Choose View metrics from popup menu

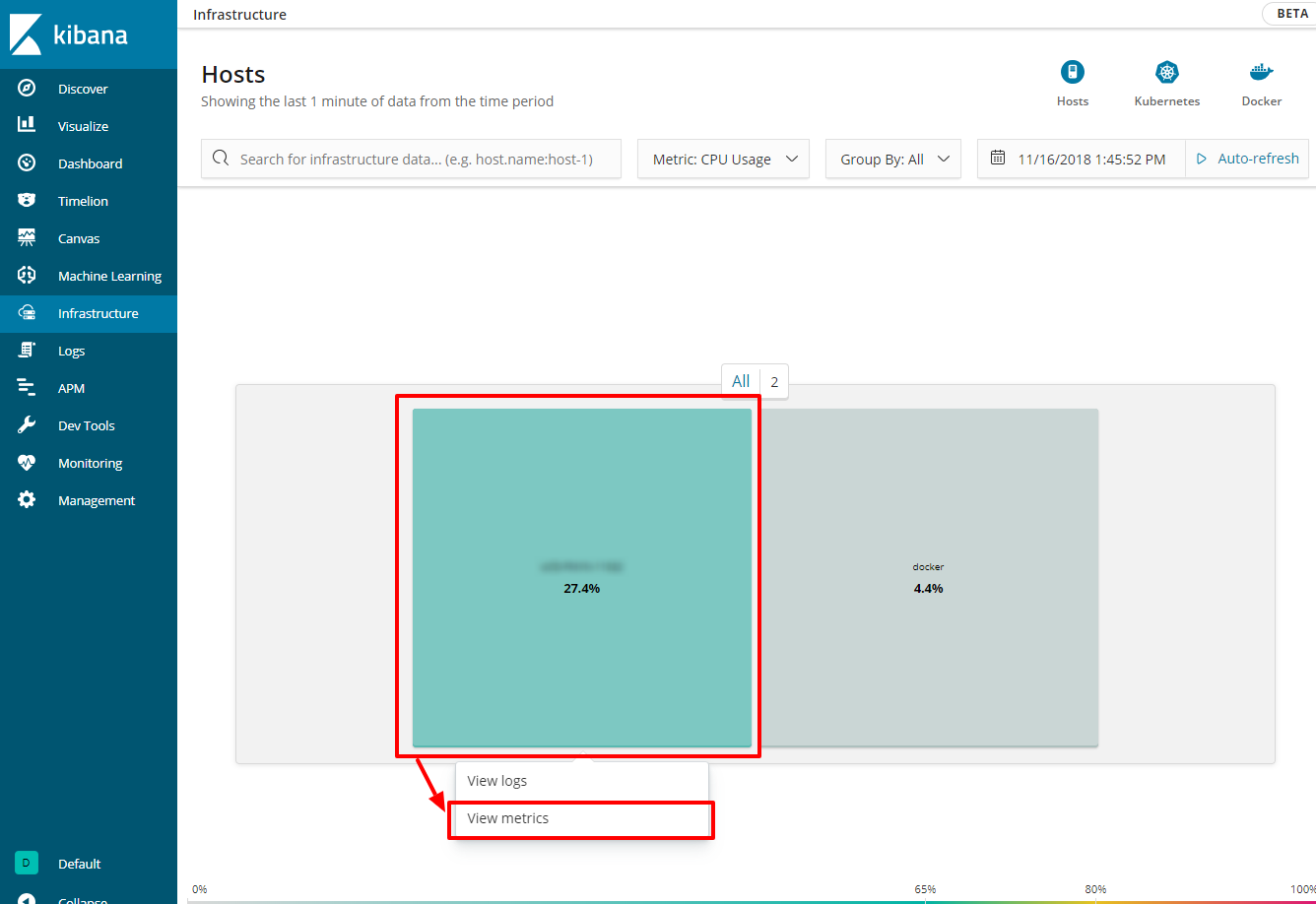coord(582,818)
